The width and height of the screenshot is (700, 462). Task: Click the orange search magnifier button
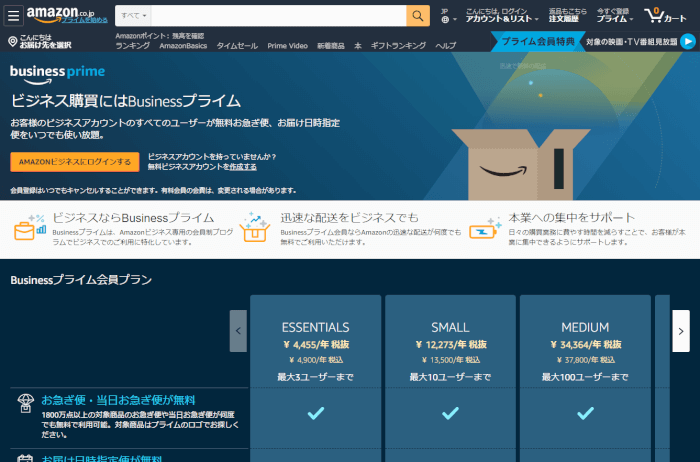pyautogui.click(x=418, y=15)
